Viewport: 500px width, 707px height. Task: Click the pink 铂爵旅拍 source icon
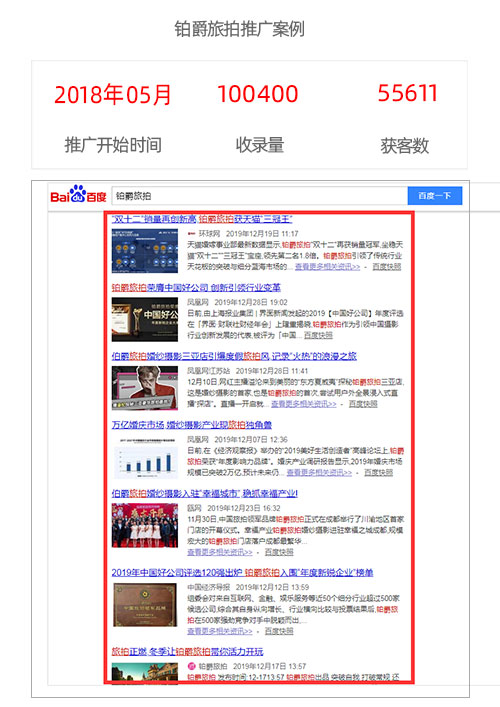pos(191,666)
